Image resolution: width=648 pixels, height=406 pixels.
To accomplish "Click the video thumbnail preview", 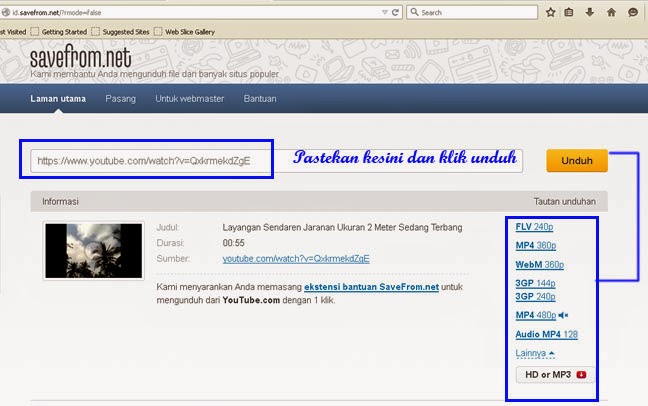I will (x=93, y=251).
